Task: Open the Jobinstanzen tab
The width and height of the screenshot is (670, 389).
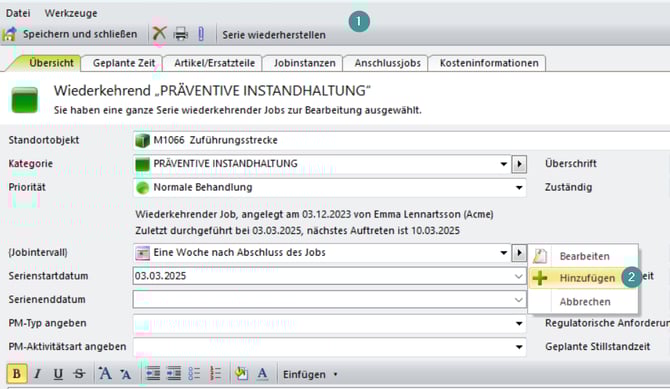Action: tap(305, 63)
